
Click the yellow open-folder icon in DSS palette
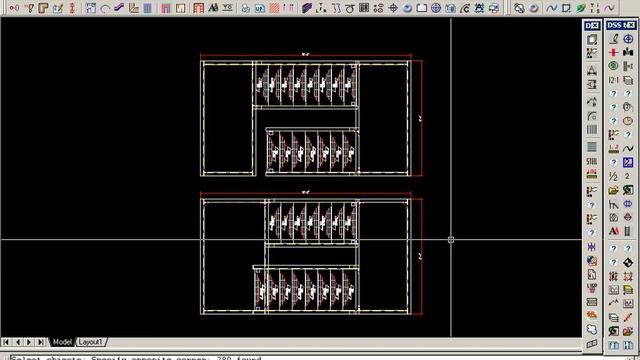point(613,190)
